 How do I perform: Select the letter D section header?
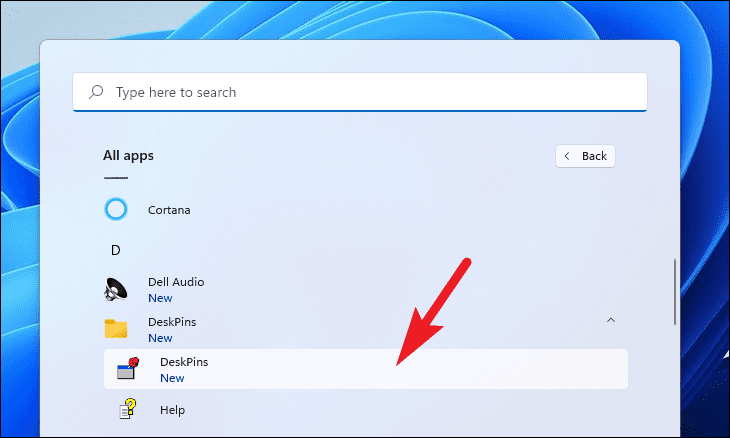(115, 250)
